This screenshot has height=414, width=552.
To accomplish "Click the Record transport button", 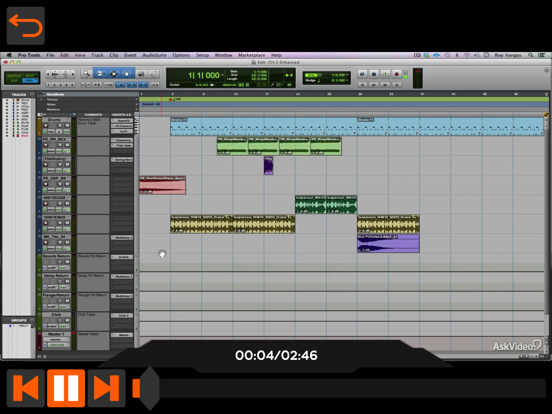I will click(396, 74).
